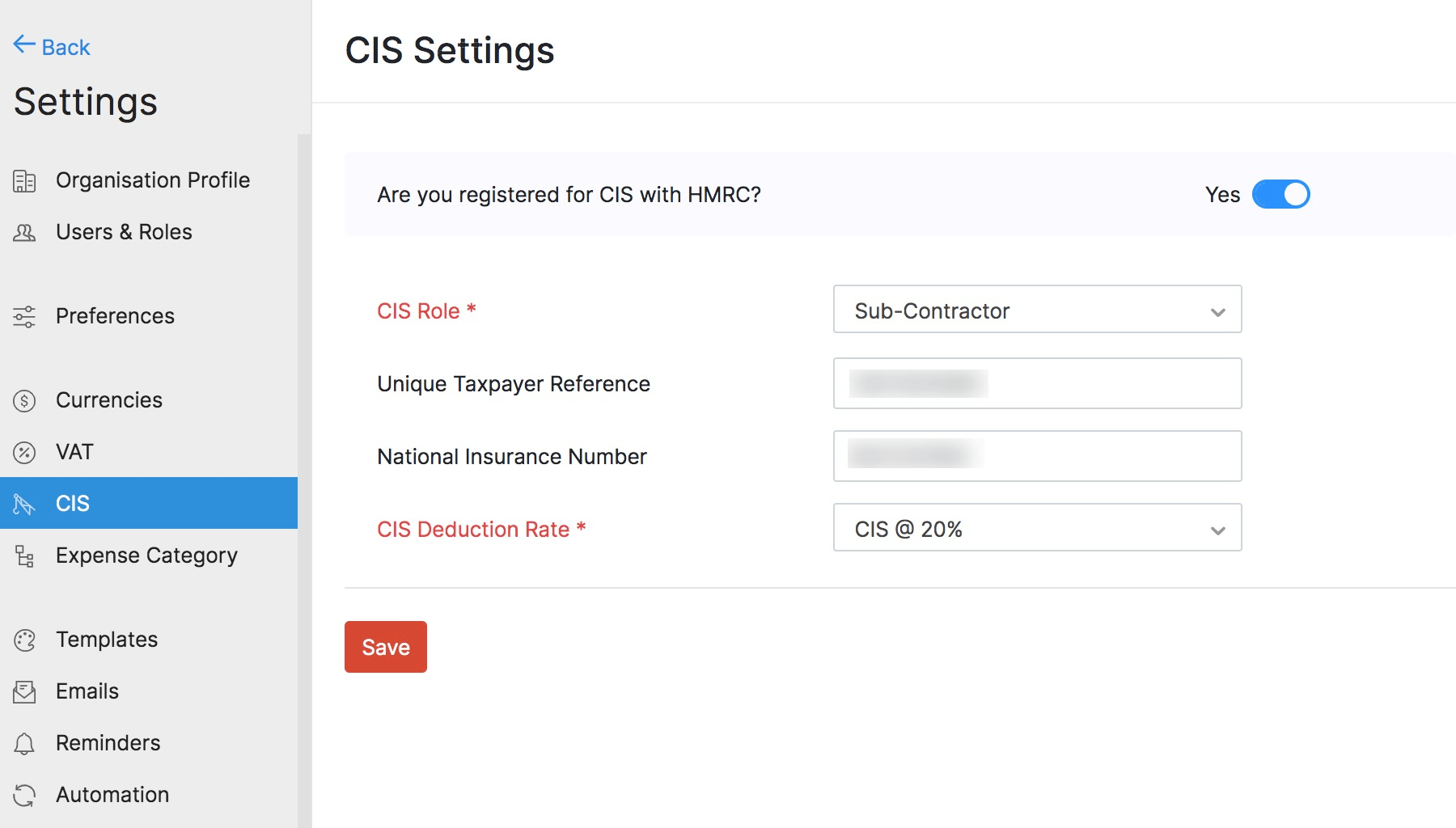This screenshot has height=828, width=1456.
Task: Go Back from the Settings page
Action: pos(52,47)
